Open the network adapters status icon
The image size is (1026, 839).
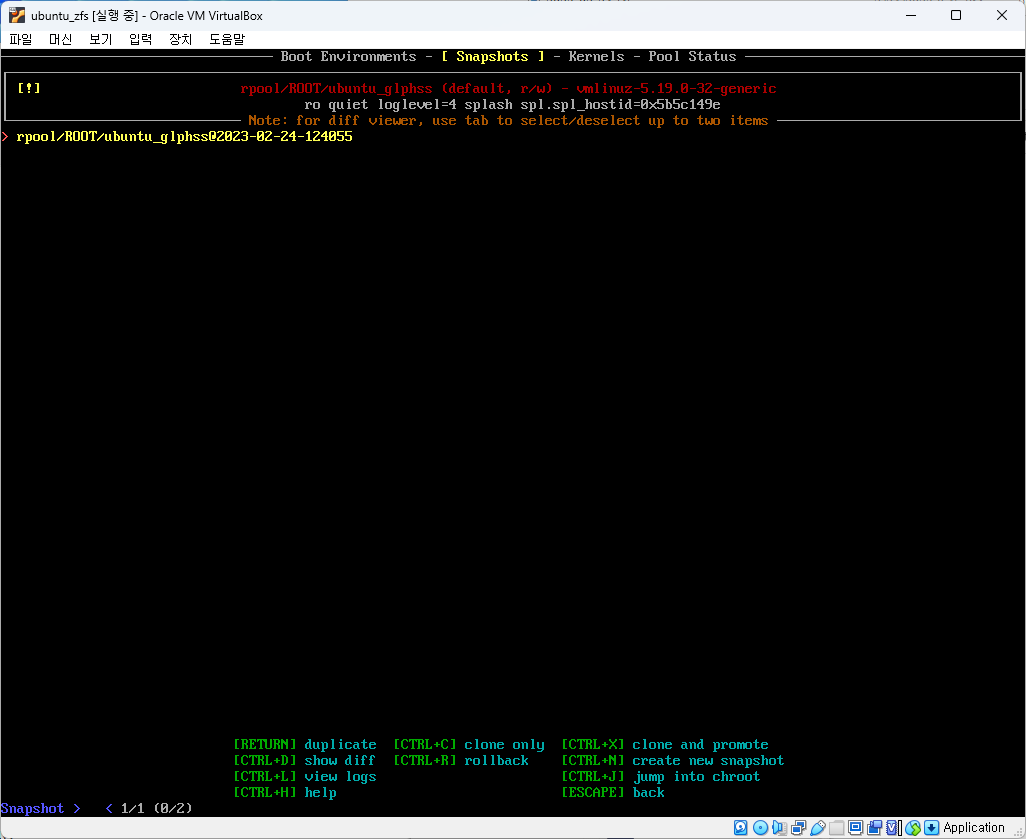[798, 828]
